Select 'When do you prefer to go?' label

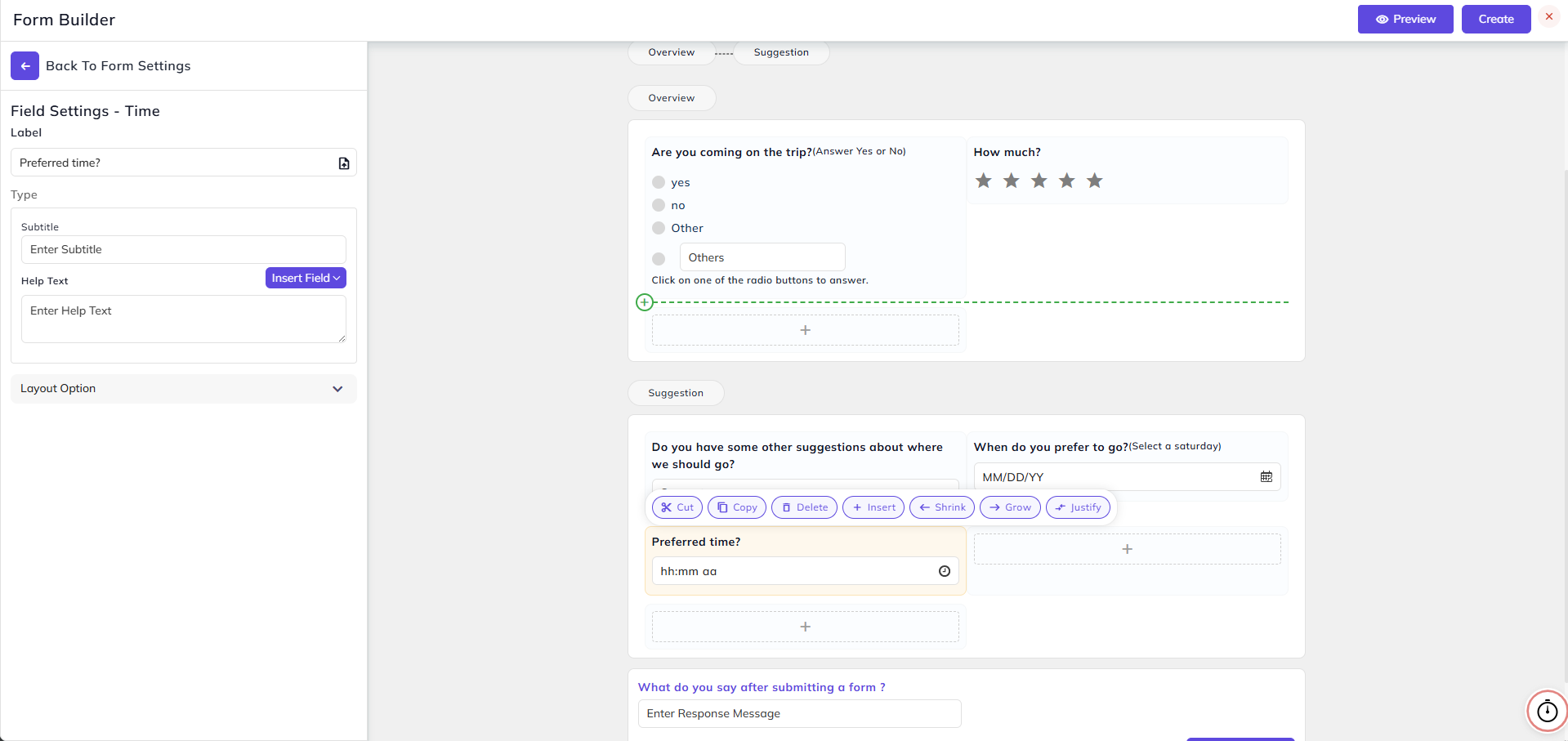pos(1052,447)
